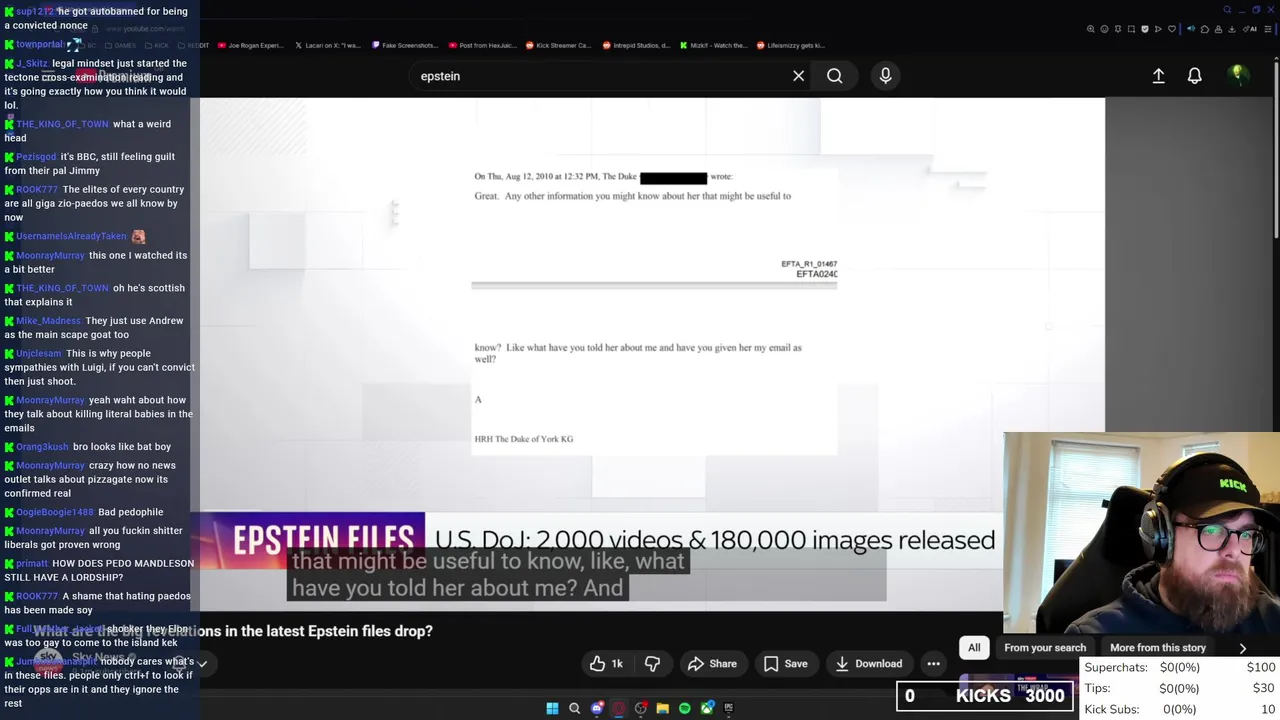Select the From your search chip
Image resolution: width=1280 pixels, height=720 pixels.
coord(1045,647)
